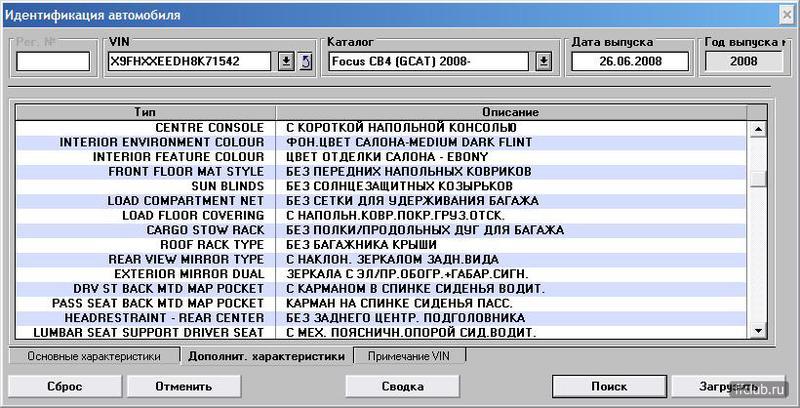Click description С КОРОТКОЙ НАПОЛЬНОЙ КОНСОЛЬЮ
800x408 pixels.
pos(401,128)
